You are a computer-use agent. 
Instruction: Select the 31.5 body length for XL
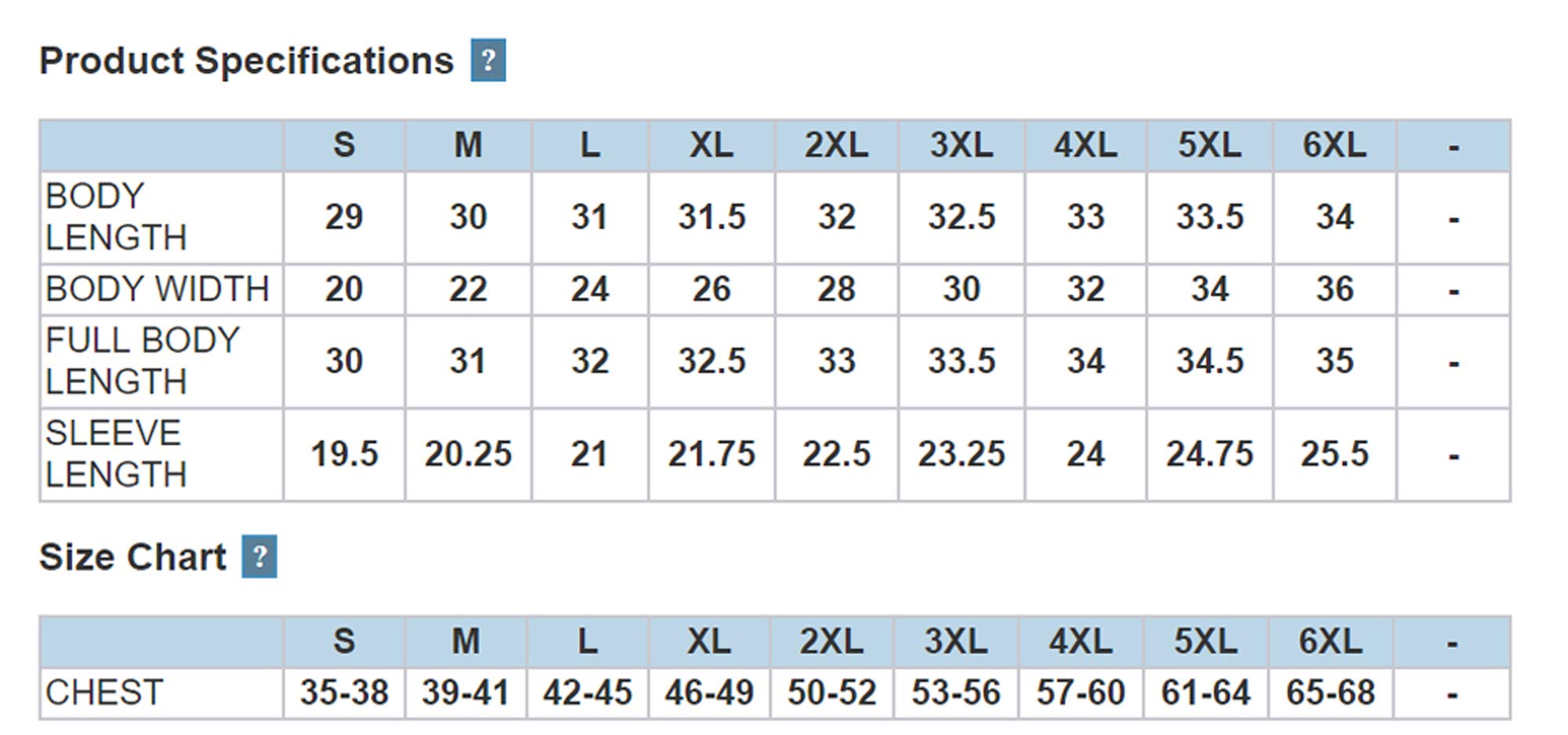(712, 218)
